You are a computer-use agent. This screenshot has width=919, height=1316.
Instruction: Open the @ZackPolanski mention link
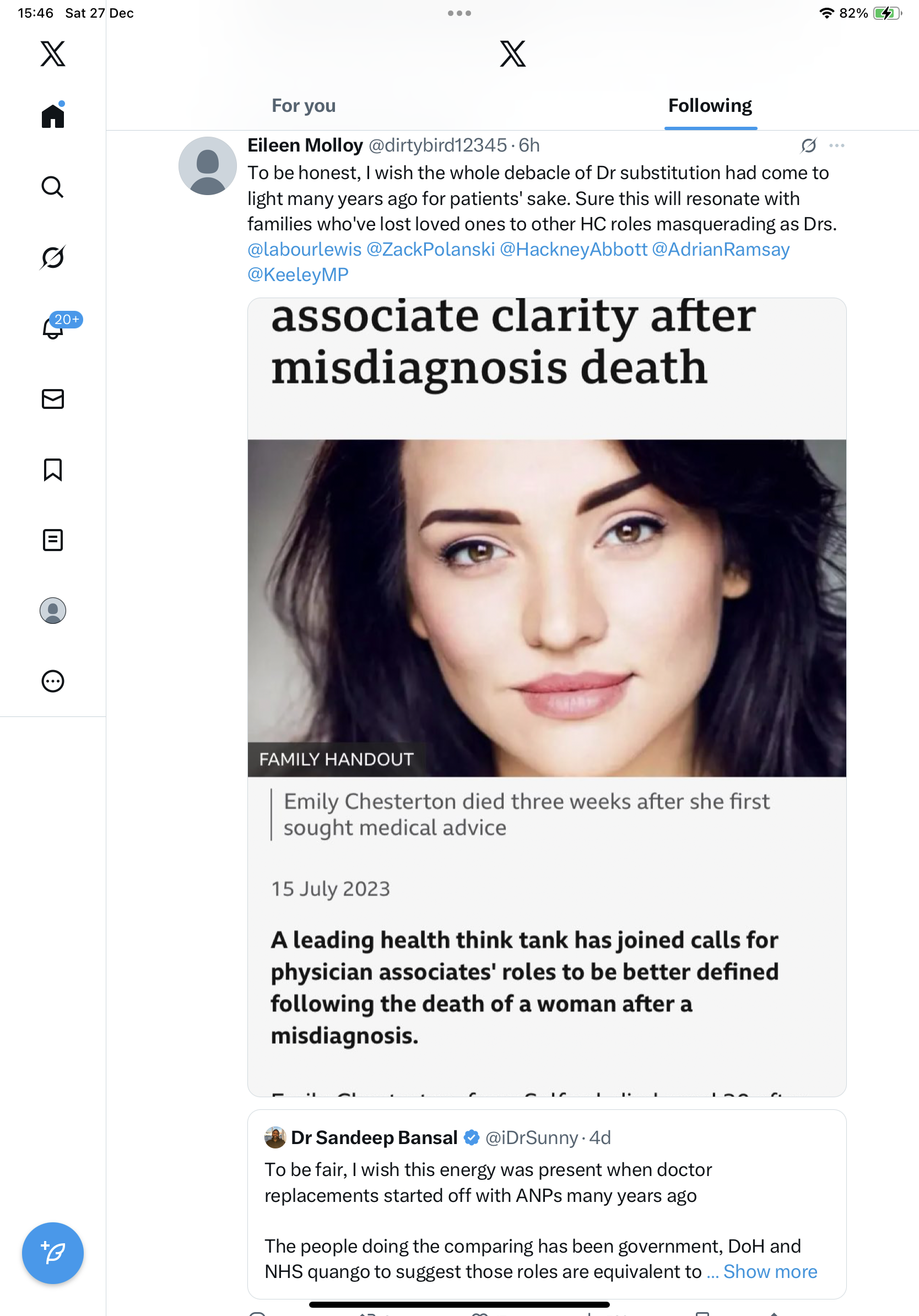(x=430, y=249)
